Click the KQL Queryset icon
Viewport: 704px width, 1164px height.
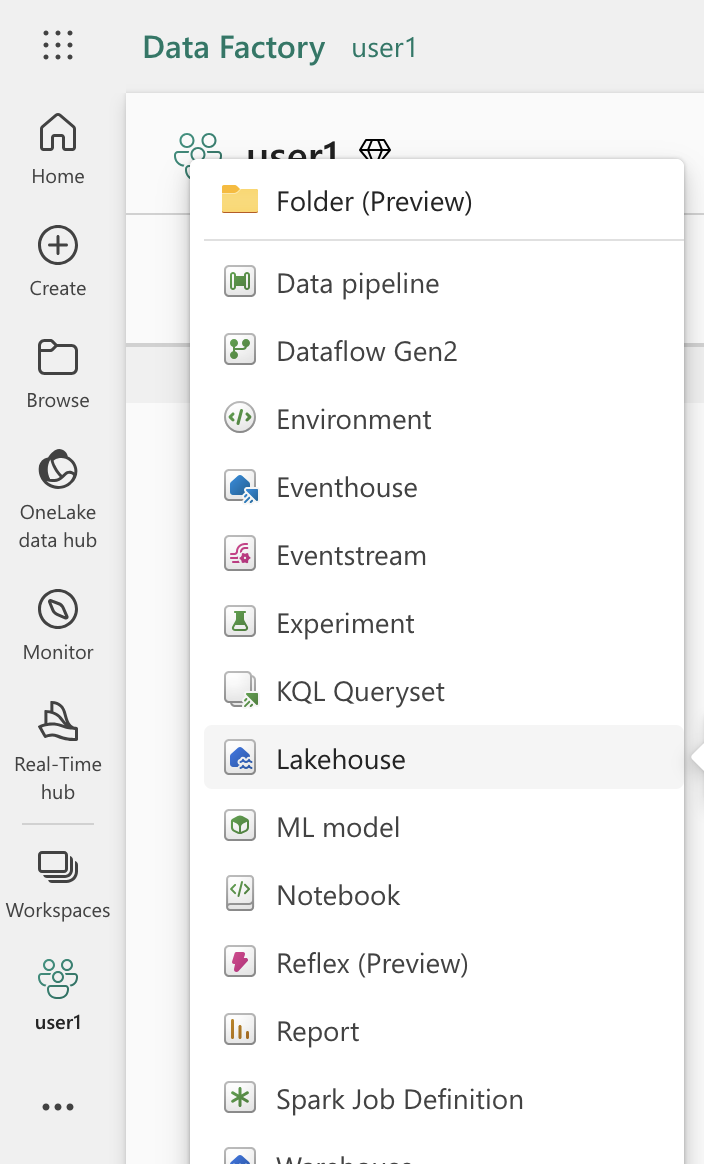click(x=241, y=690)
